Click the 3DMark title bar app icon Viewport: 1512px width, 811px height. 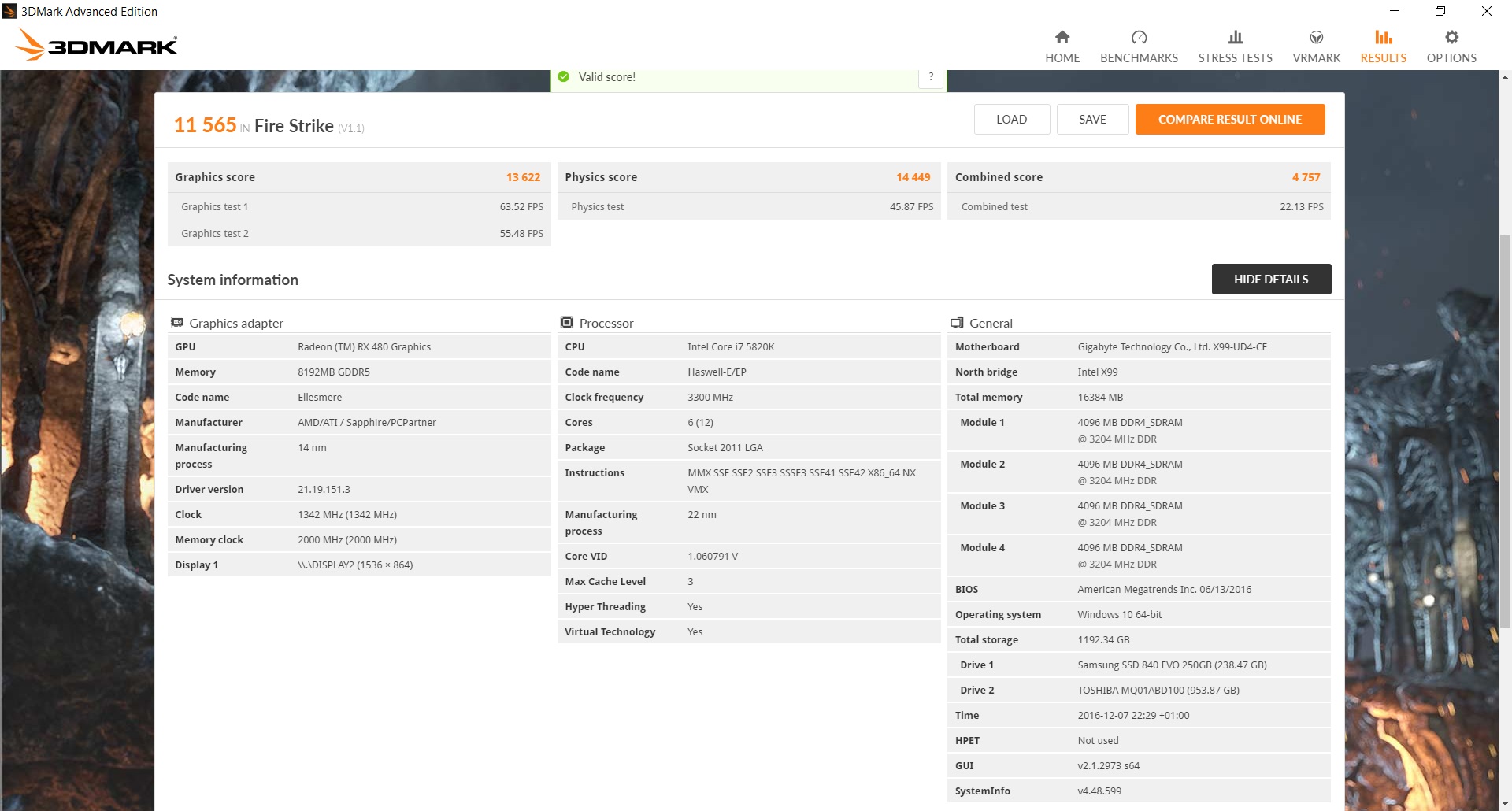click(x=9, y=11)
